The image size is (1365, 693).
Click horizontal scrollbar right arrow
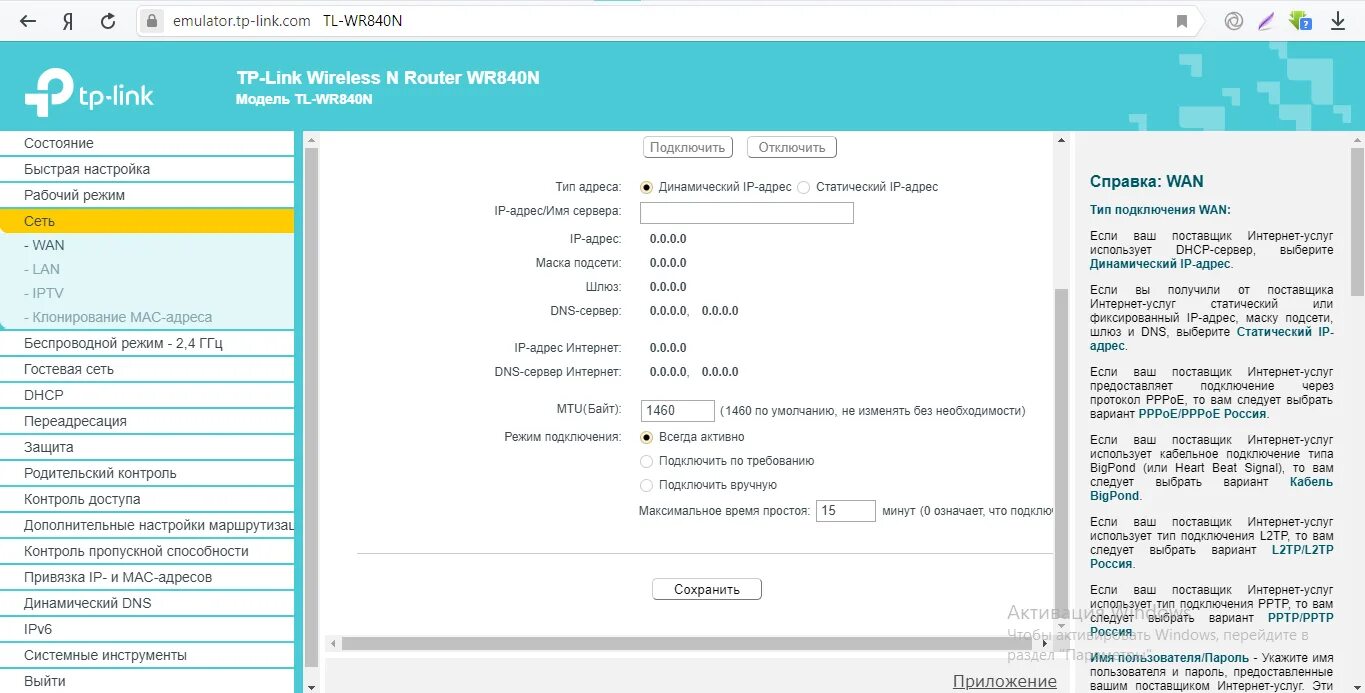(x=1045, y=644)
